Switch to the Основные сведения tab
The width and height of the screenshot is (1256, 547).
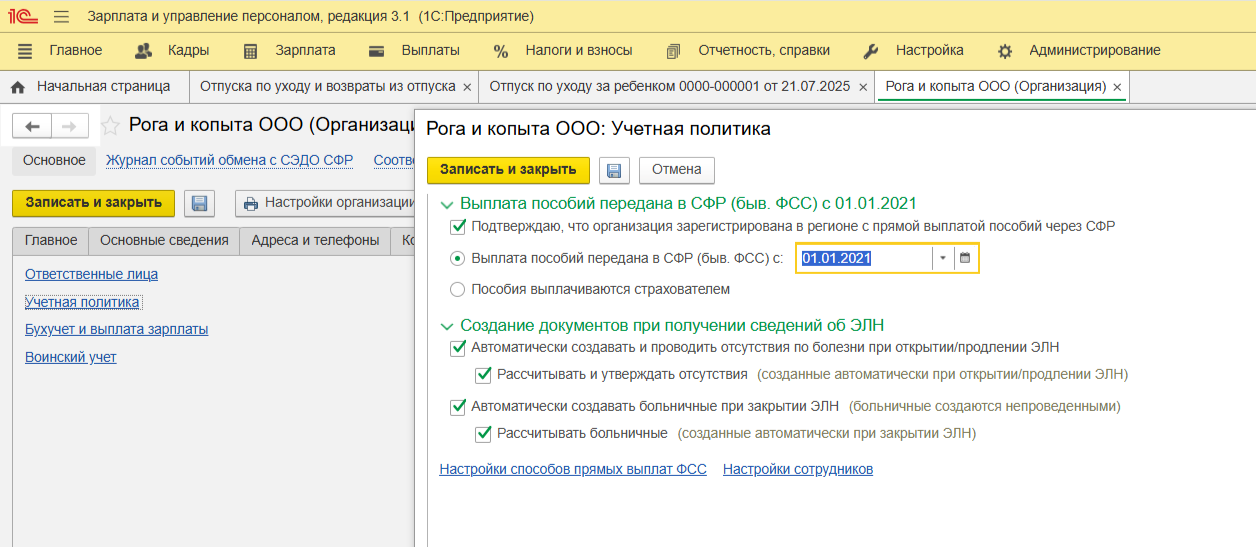click(x=165, y=240)
